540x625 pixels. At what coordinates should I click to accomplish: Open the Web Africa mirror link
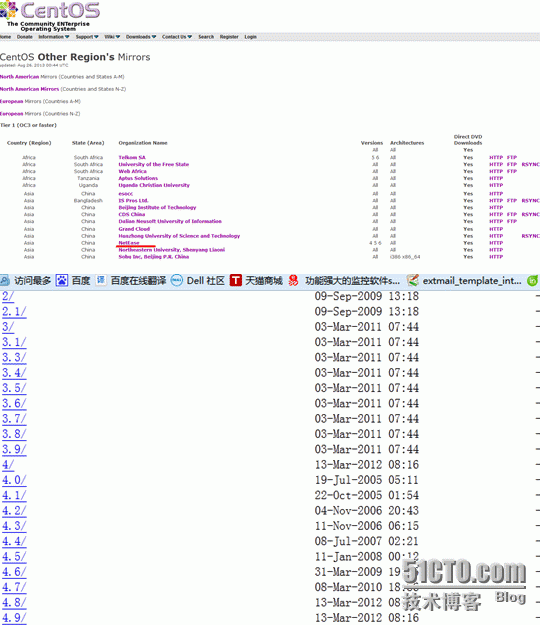click(132, 171)
